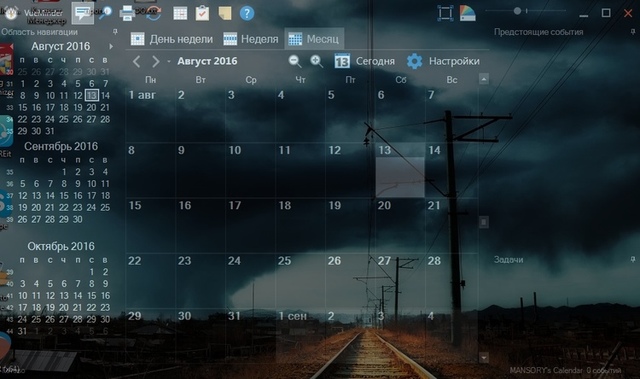Click the printer icon in toolbar
The width and height of the screenshot is (640, 379).
click(127, 13)
